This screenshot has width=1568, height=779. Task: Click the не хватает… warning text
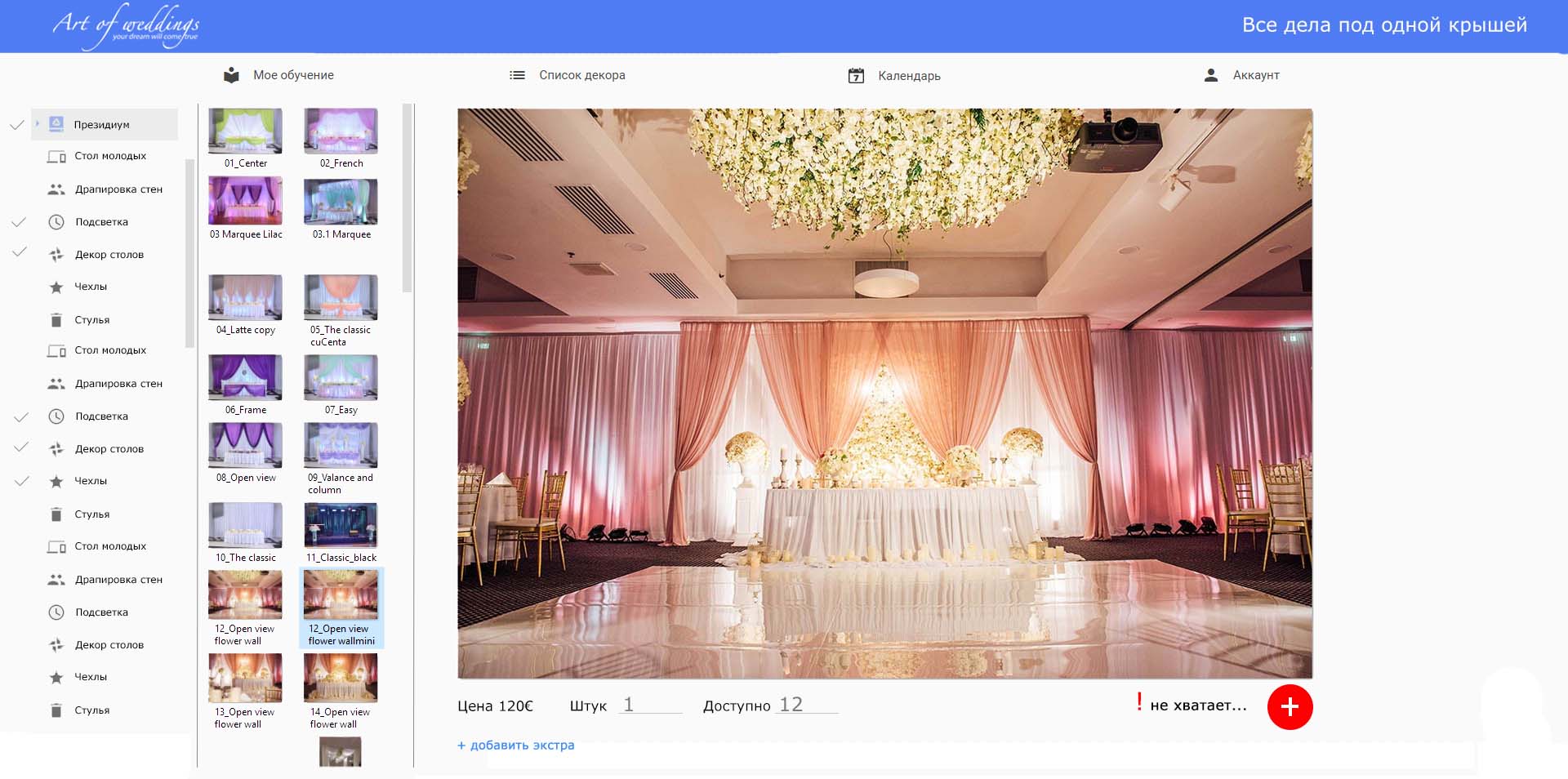tap(1198, 706)
